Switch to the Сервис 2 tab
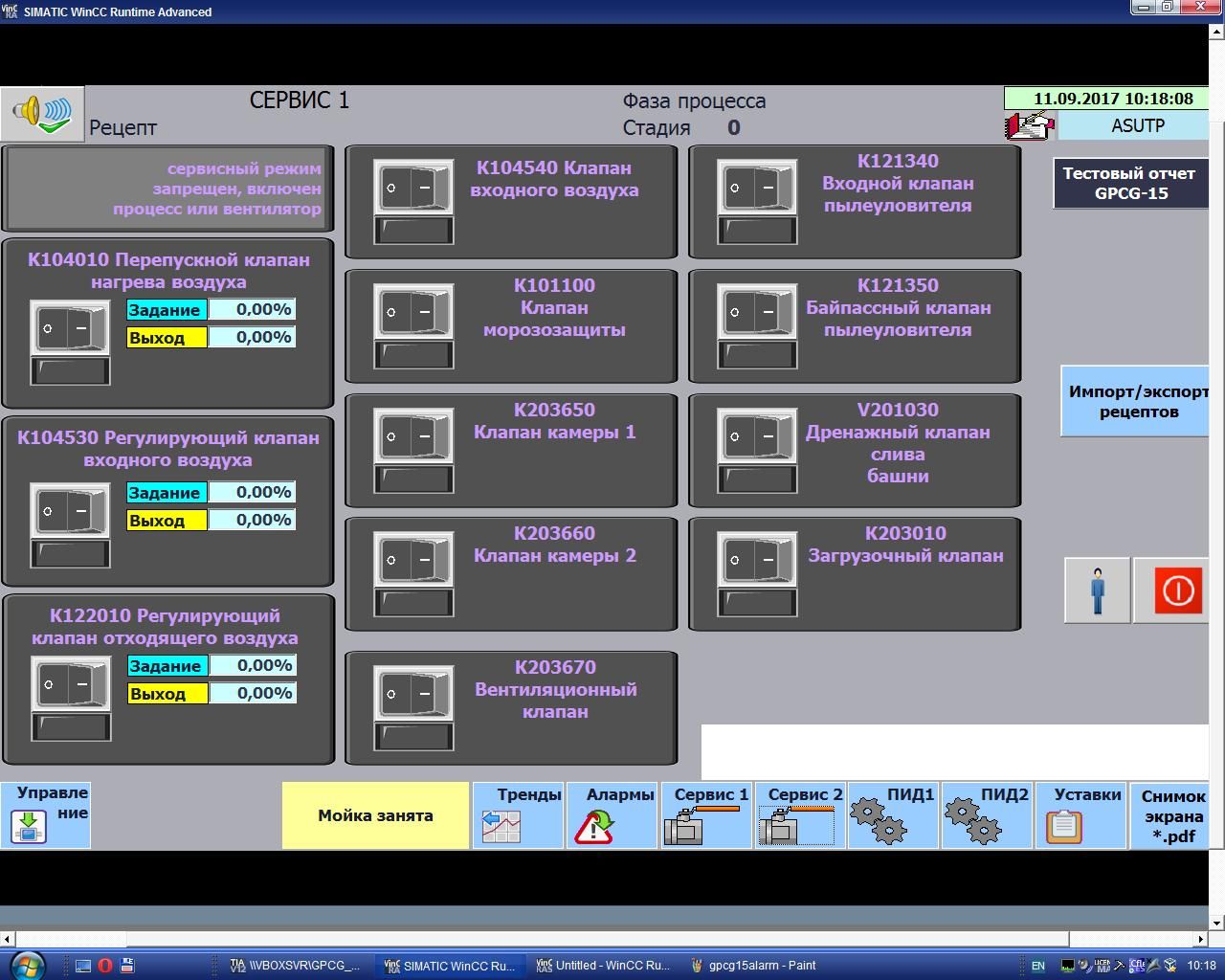This screenshot has height=980, width=1225. [801, 815]
